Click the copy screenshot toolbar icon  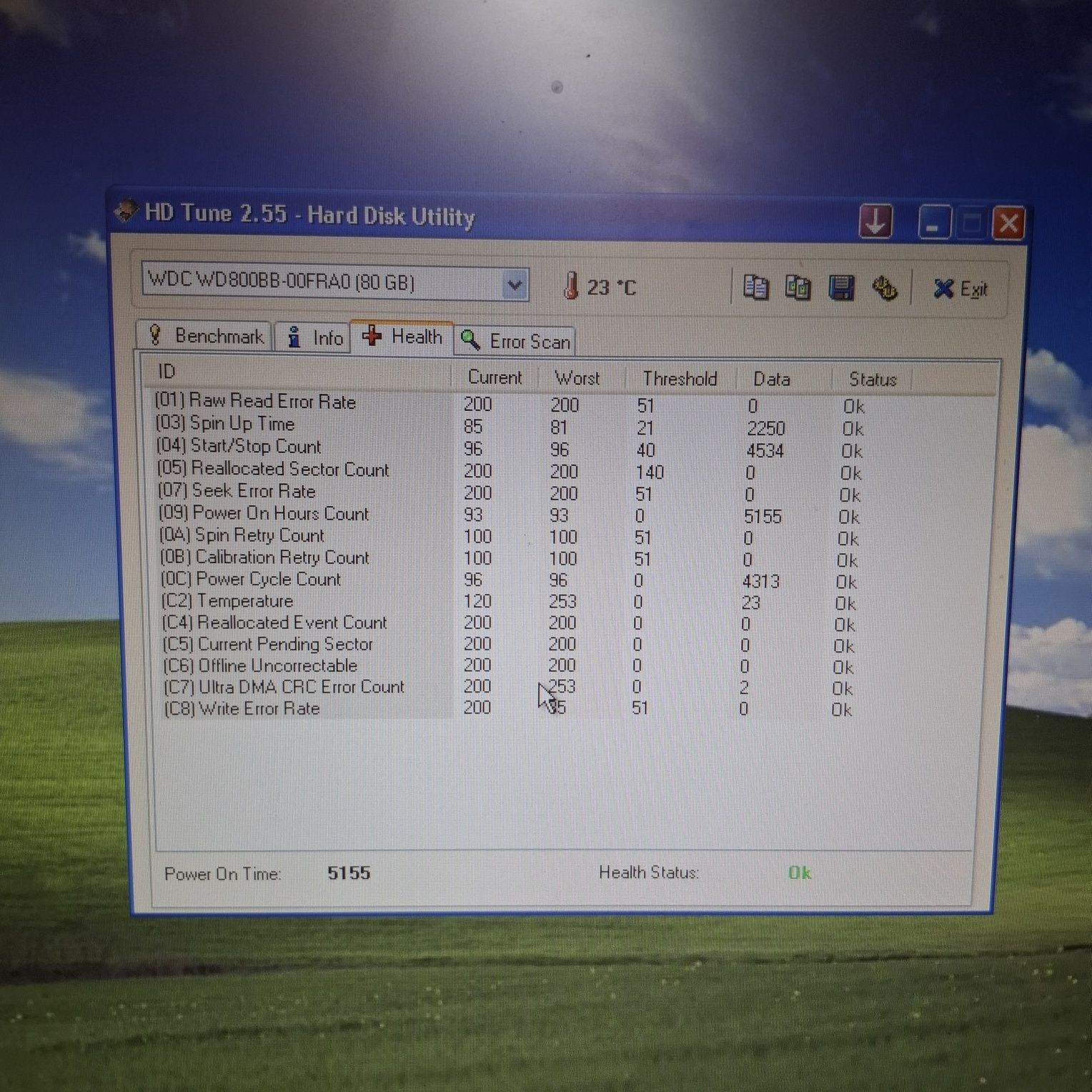click(x=798, y=288)
